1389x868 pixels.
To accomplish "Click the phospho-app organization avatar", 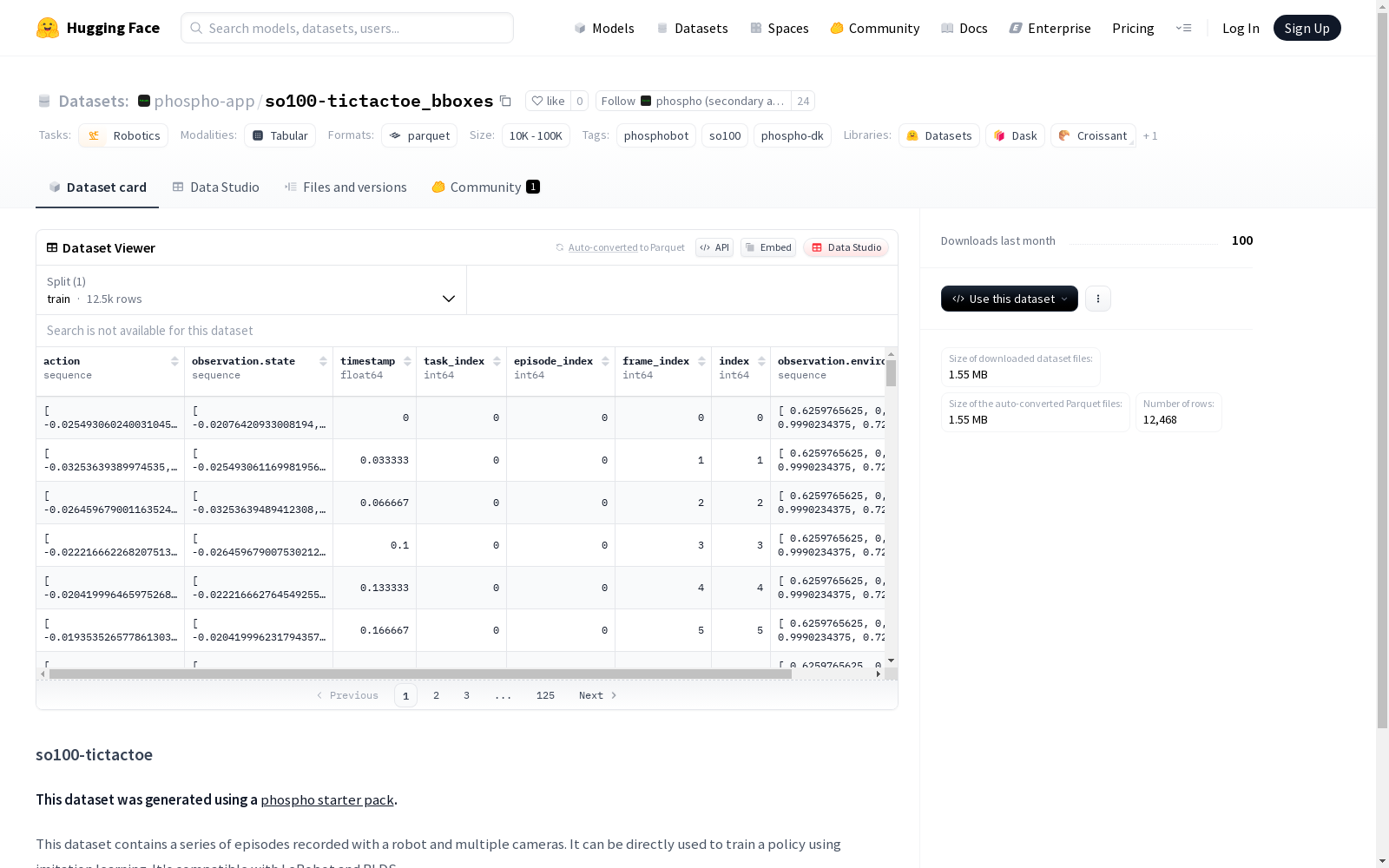I will point(144,101).
